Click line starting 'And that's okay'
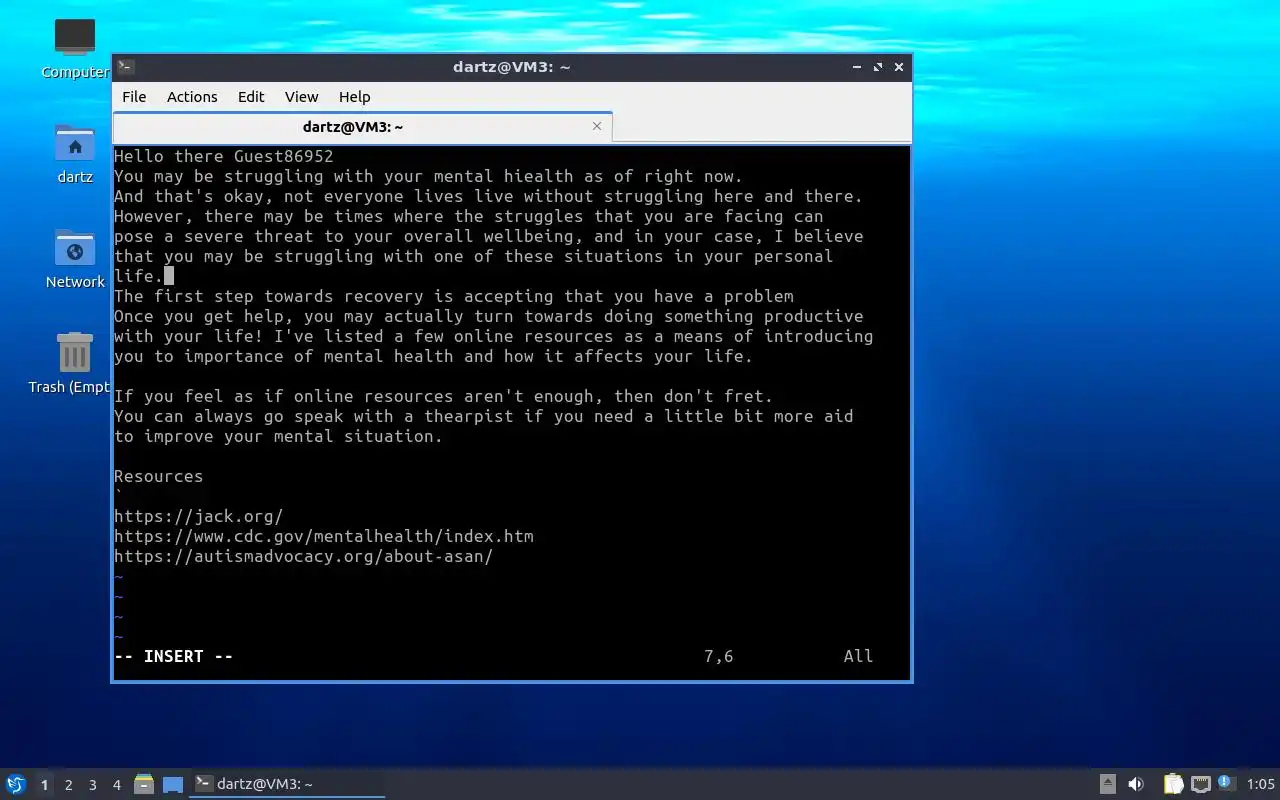The height and width of the screenshot is (800, 1280). tap(488, 196)
